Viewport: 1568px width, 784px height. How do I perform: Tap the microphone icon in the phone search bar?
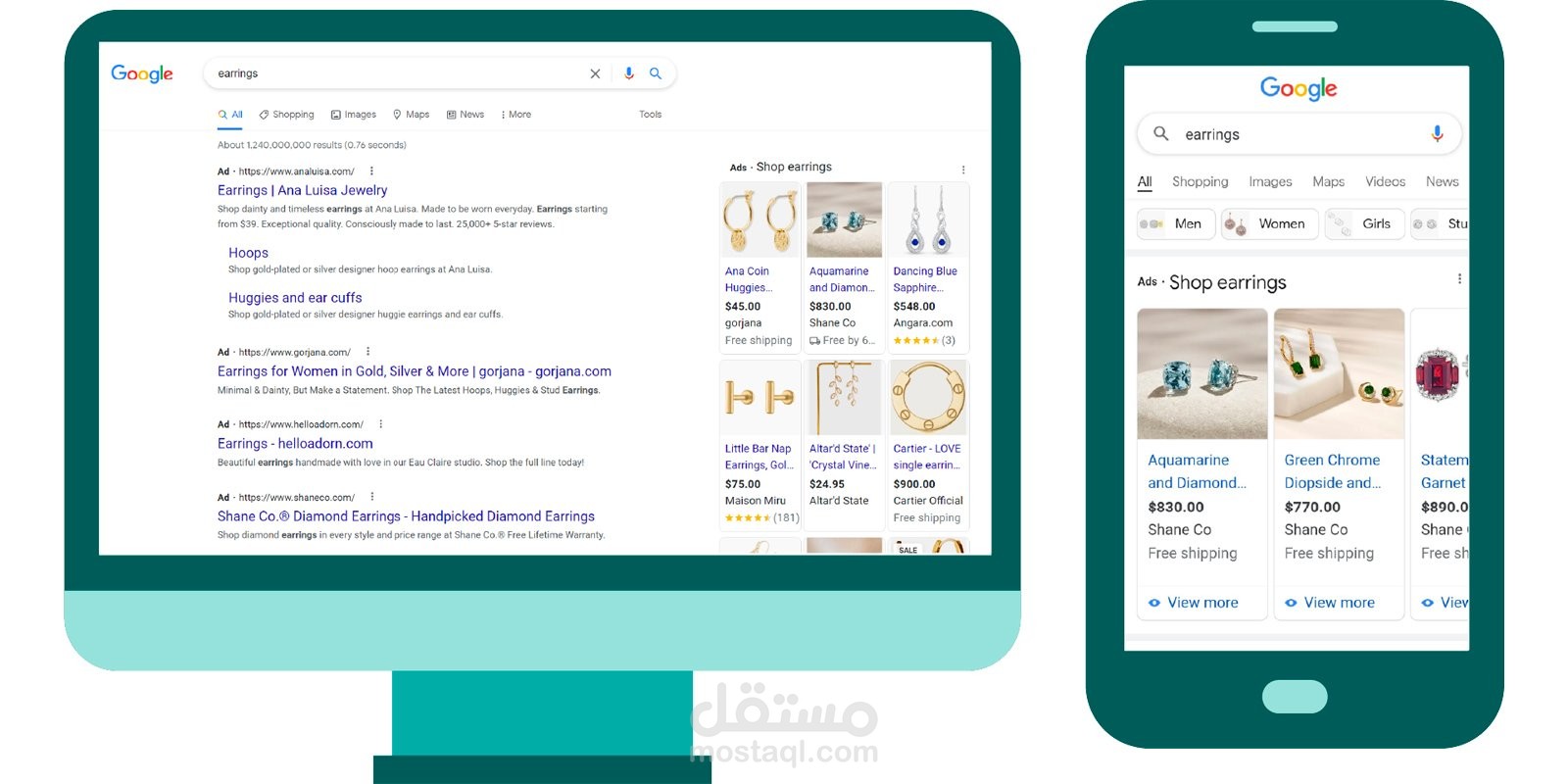[1437, 133]
